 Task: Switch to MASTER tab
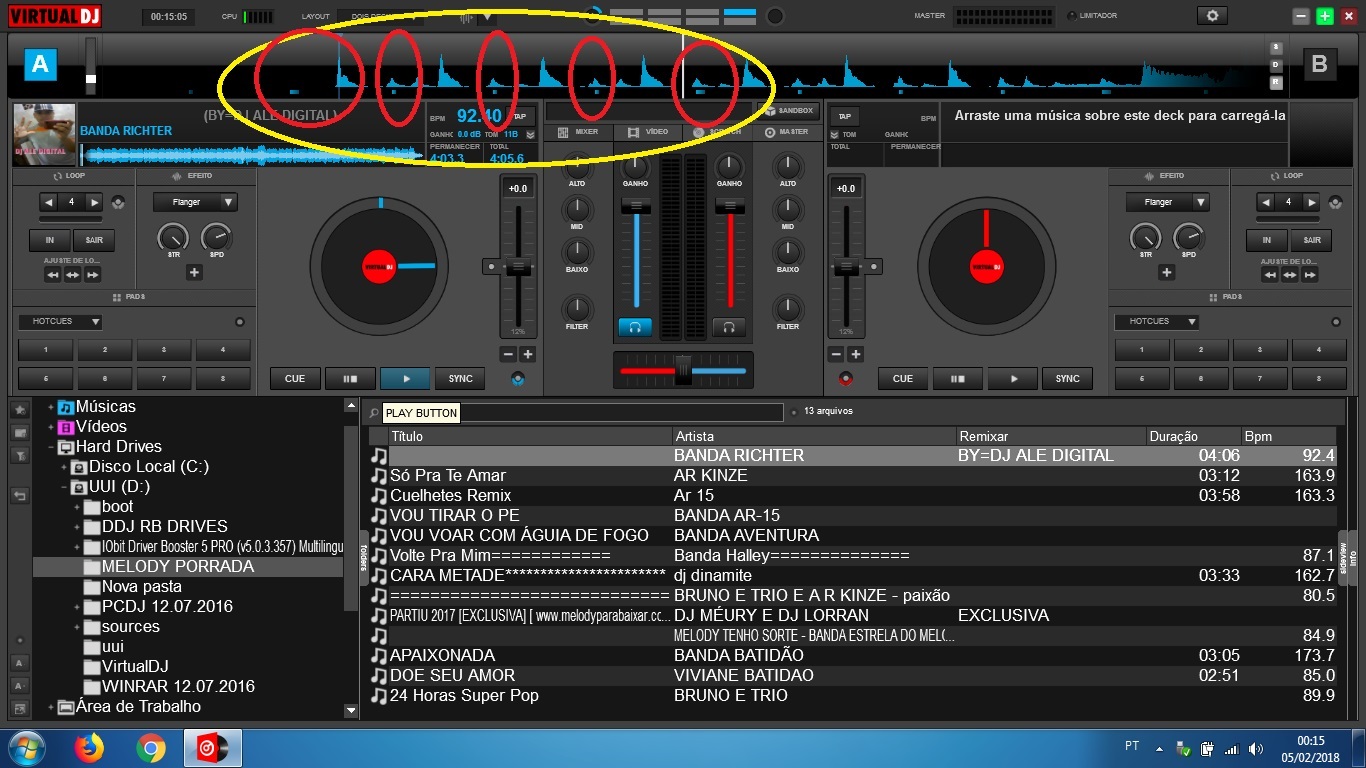pyautogui.click(x=786, y=132)
